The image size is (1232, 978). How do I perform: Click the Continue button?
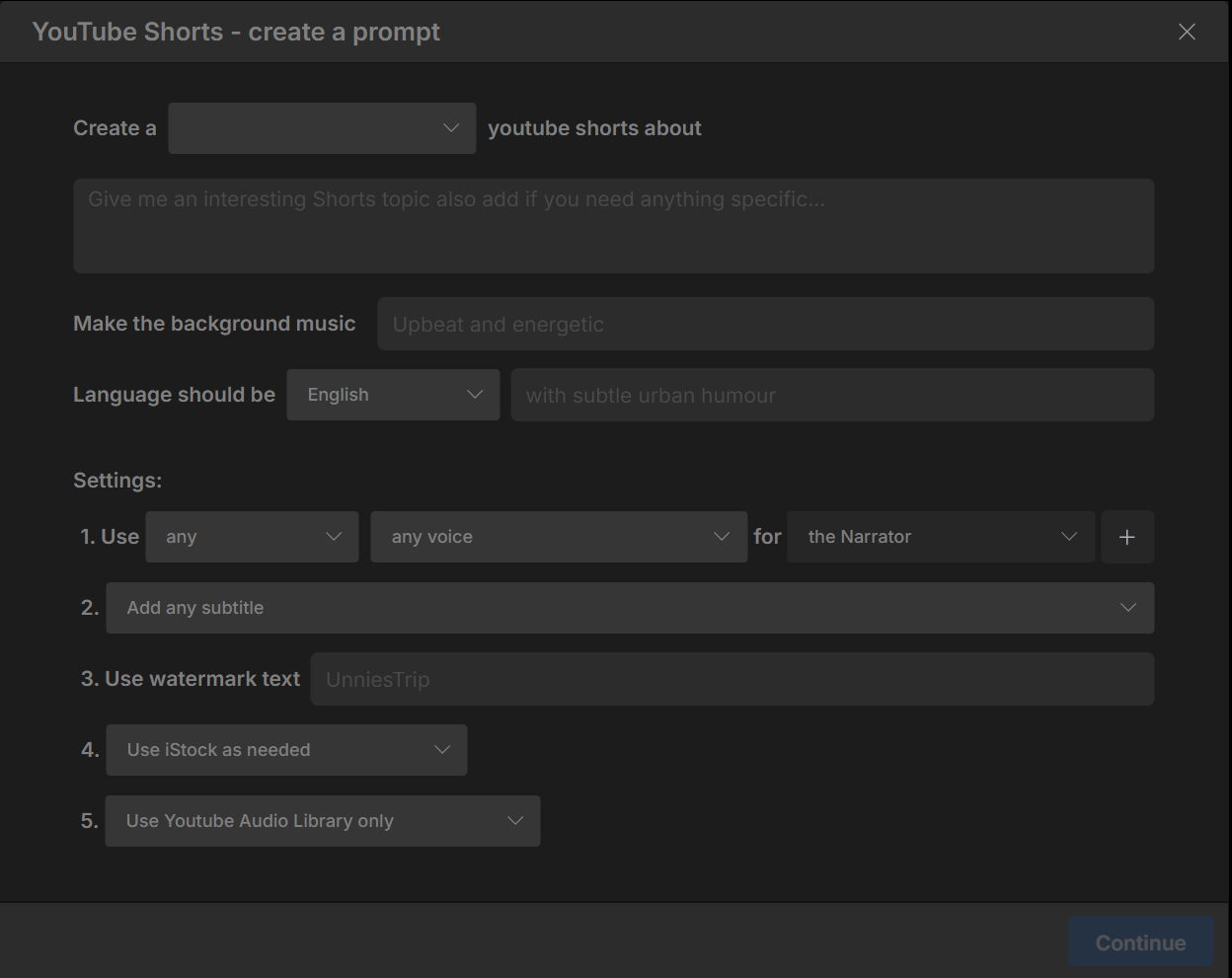tap(1140, 942)
